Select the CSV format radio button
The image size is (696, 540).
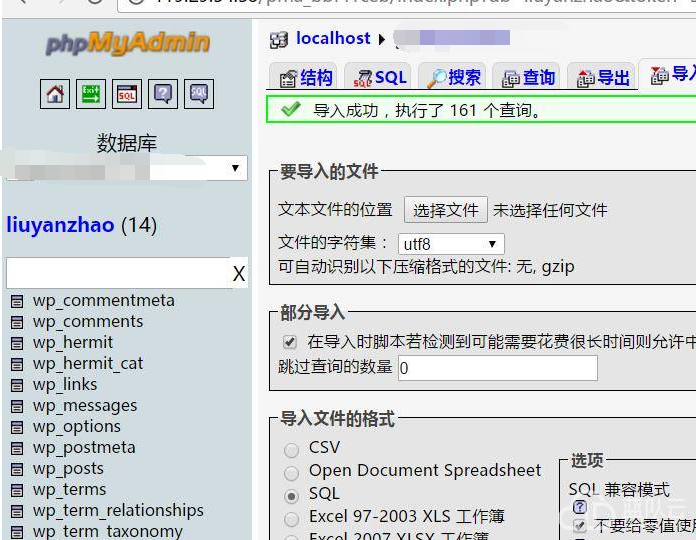pyautogui.click(x=292, y=449)
